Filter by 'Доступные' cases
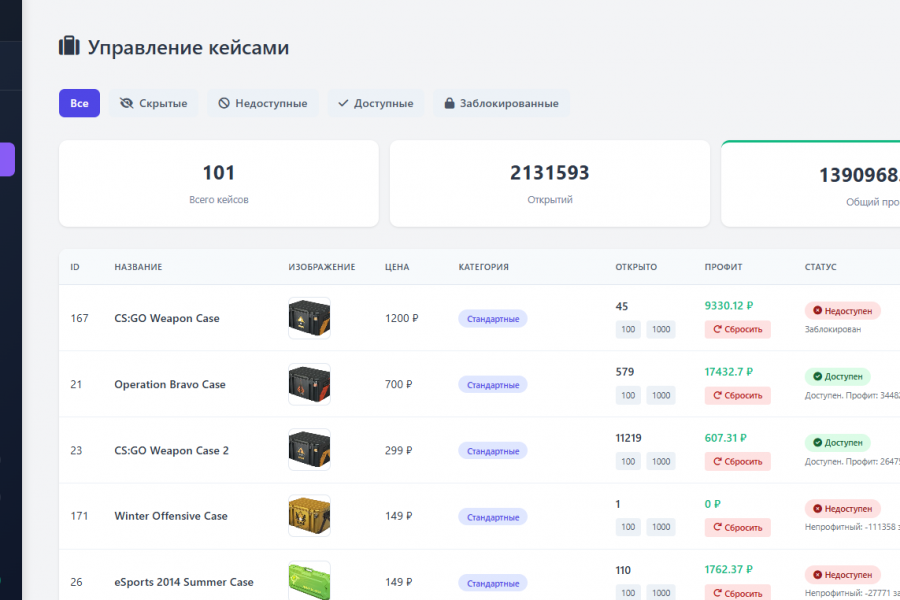The width and height of the screenshot is (900, 600). [376, 103]
